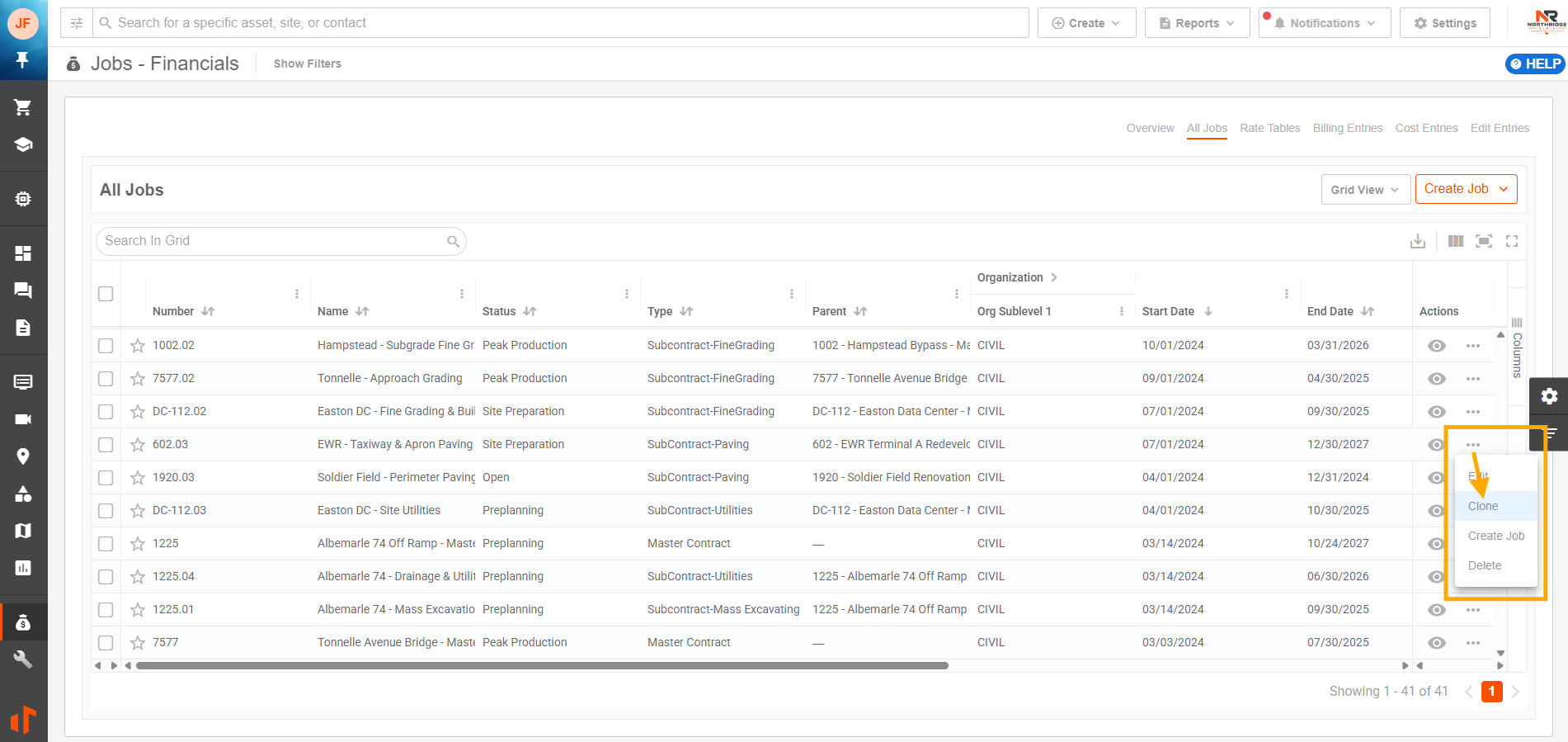1568x742 pixels.
Task: Open the Grid View dropdown
Action: pyautogui.click(x=1365, y=190)
